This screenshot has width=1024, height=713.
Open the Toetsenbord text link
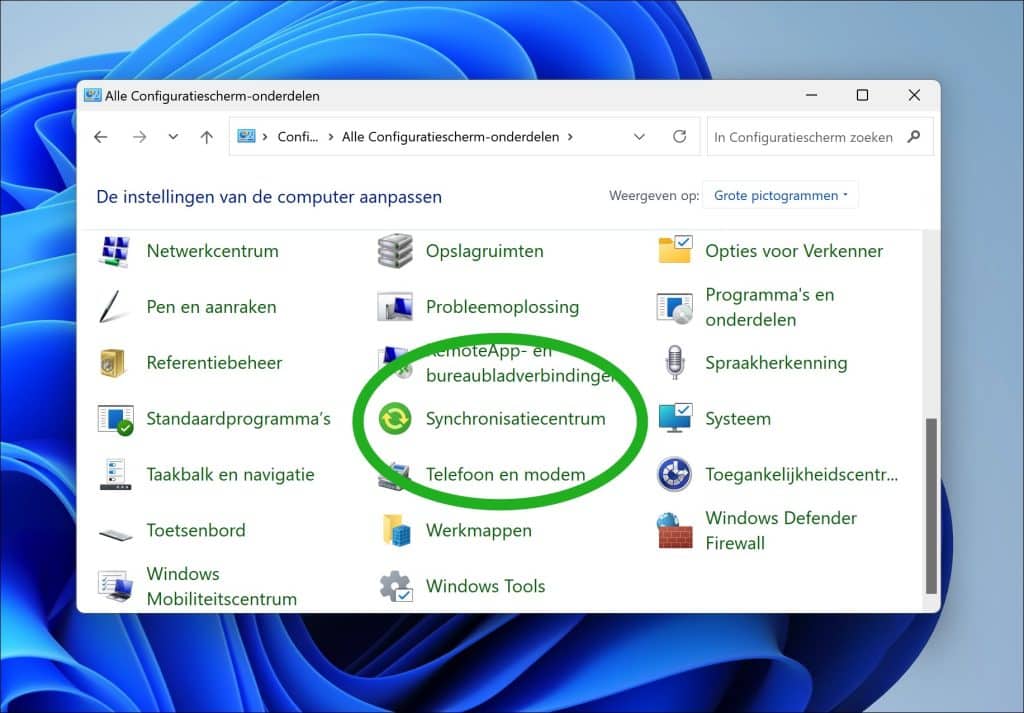[196, 530]
